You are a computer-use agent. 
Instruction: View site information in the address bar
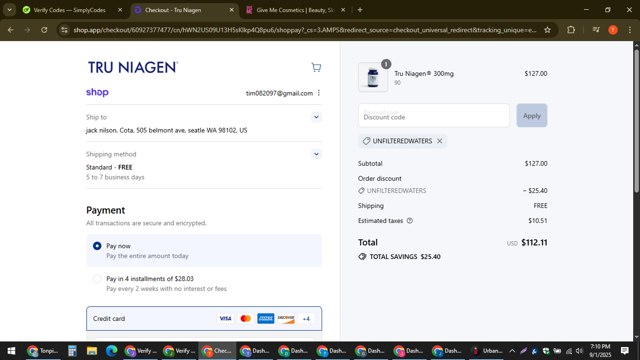click(64, 30)
